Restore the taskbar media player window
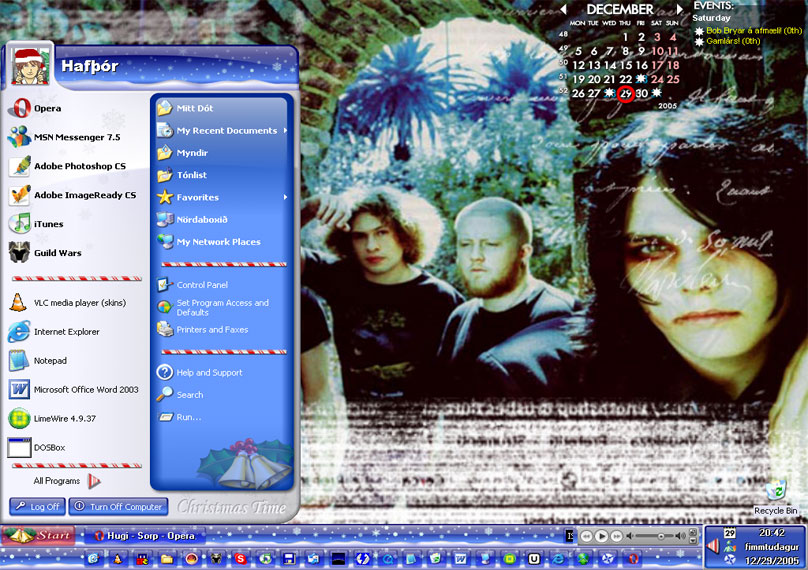808x570 pixels. [x=693, y=532]
